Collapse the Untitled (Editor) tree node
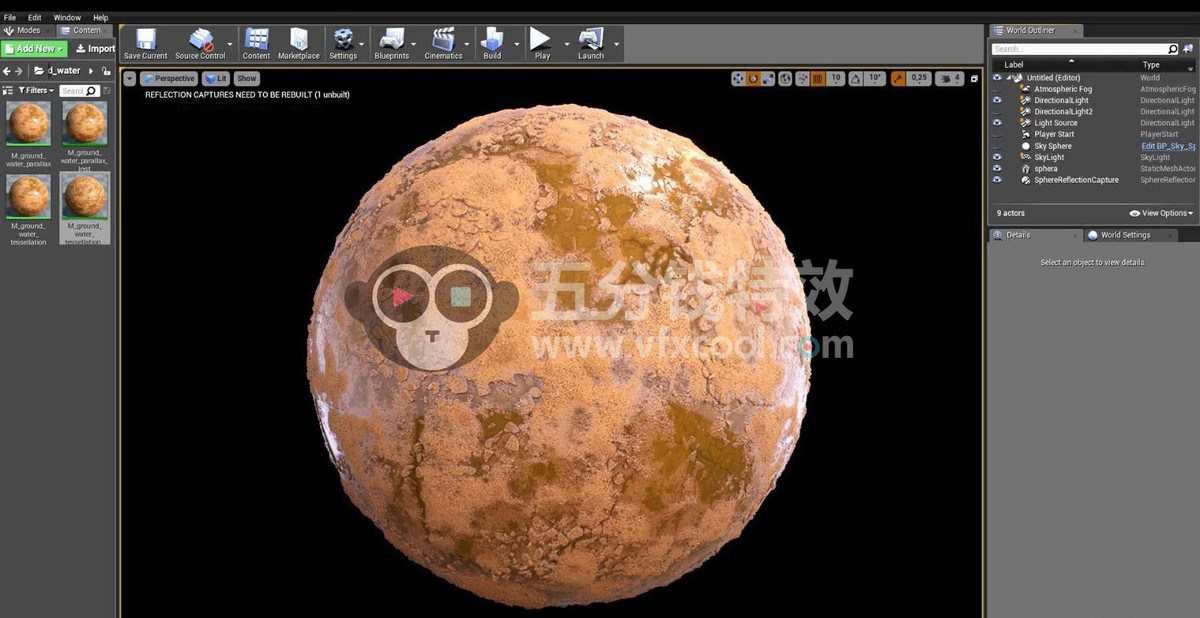The height and width of the screenshot is (618, 1200). (x=1008, y=77)
